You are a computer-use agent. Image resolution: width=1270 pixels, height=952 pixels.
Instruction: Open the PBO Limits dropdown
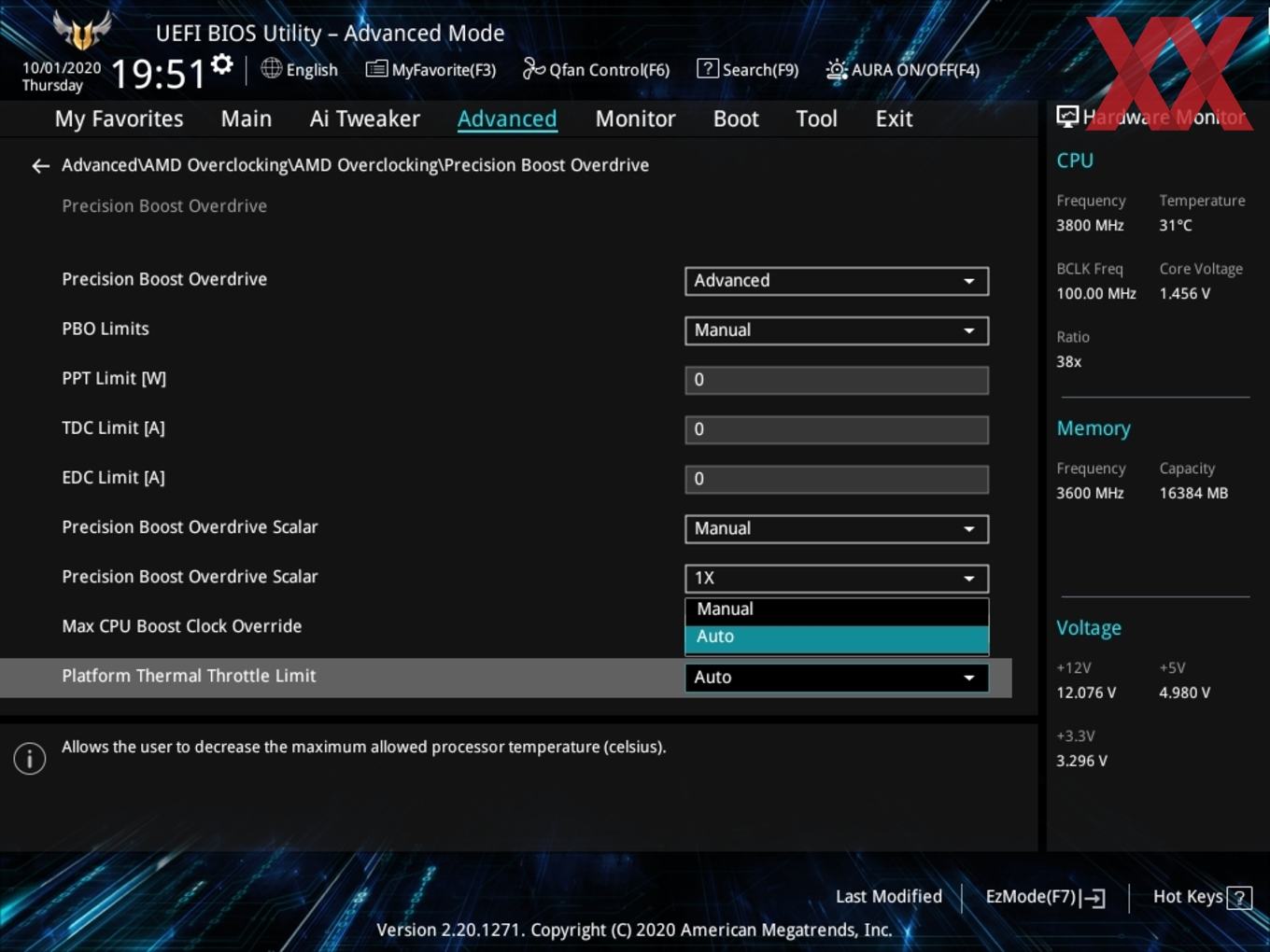(837, 330)
